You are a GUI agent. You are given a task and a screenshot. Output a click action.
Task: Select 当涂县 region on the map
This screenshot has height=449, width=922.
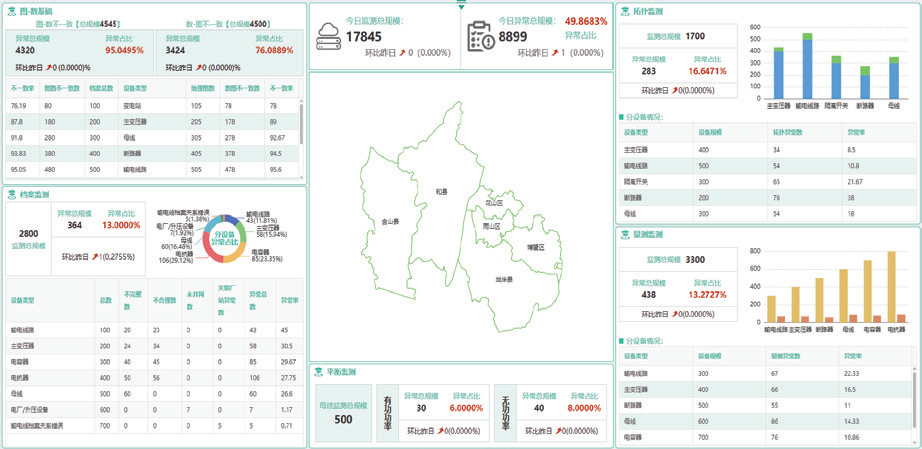pos(502,280)
